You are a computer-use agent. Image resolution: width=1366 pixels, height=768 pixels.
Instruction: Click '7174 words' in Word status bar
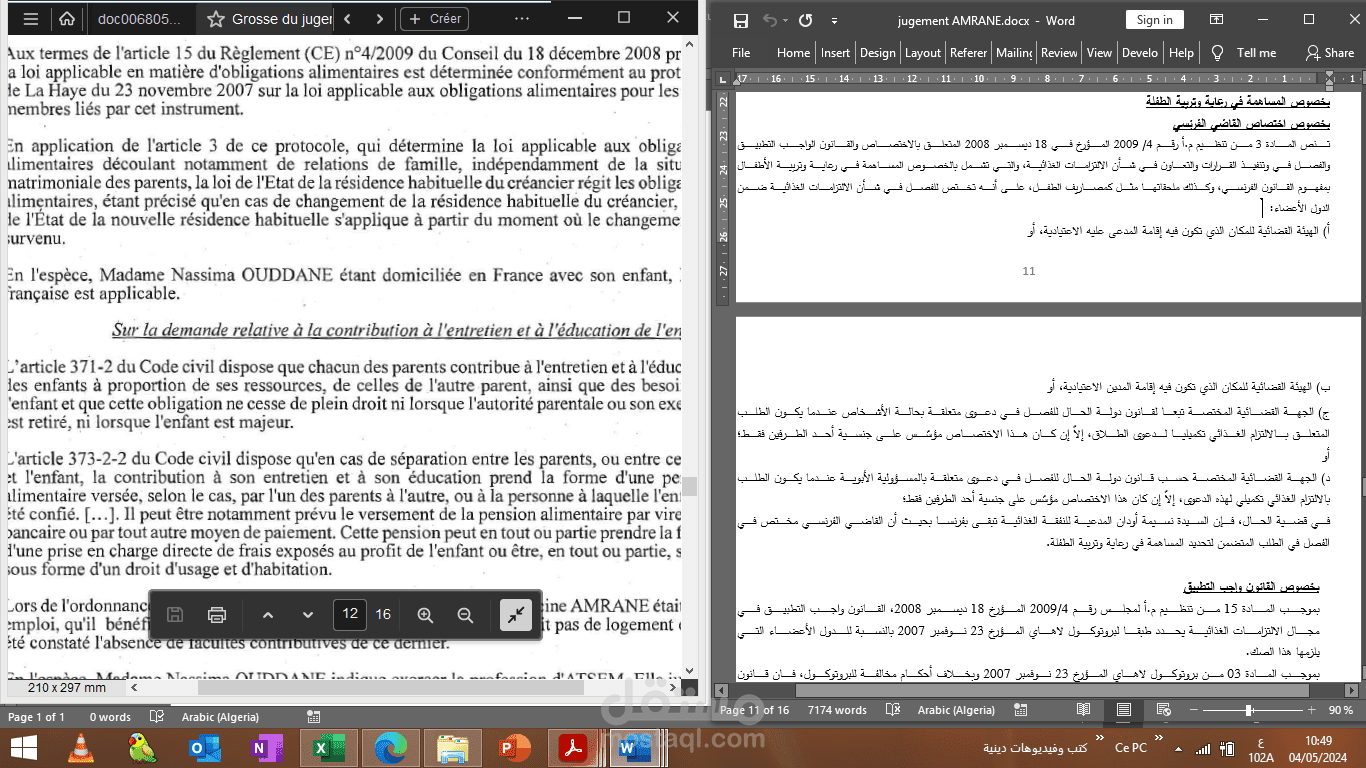pyautogui.click(x=837, y=710)
